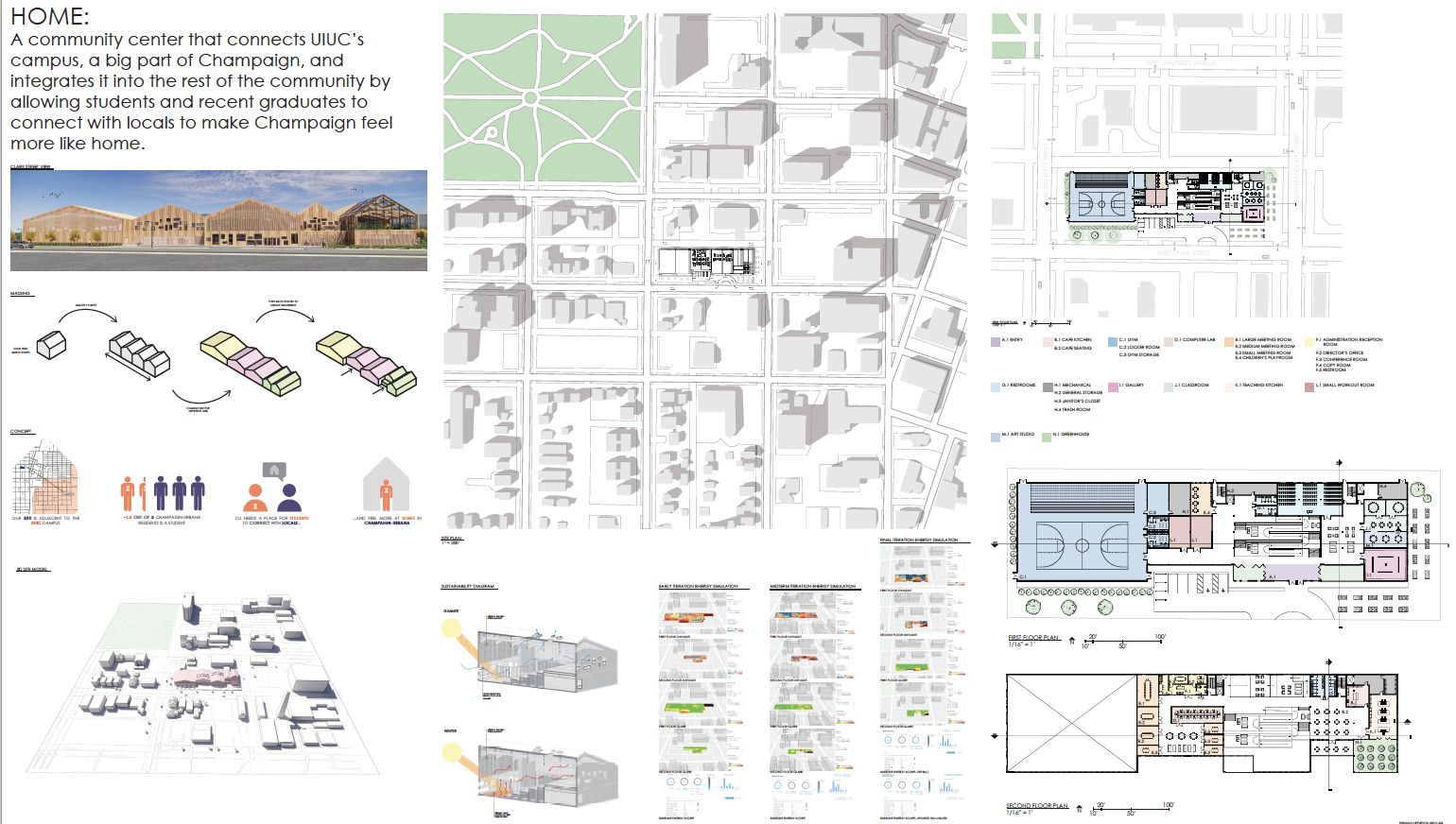1456x824 pixels.
Task: Click the row of orange and purple people figures
Action: (x=163, y=493)
